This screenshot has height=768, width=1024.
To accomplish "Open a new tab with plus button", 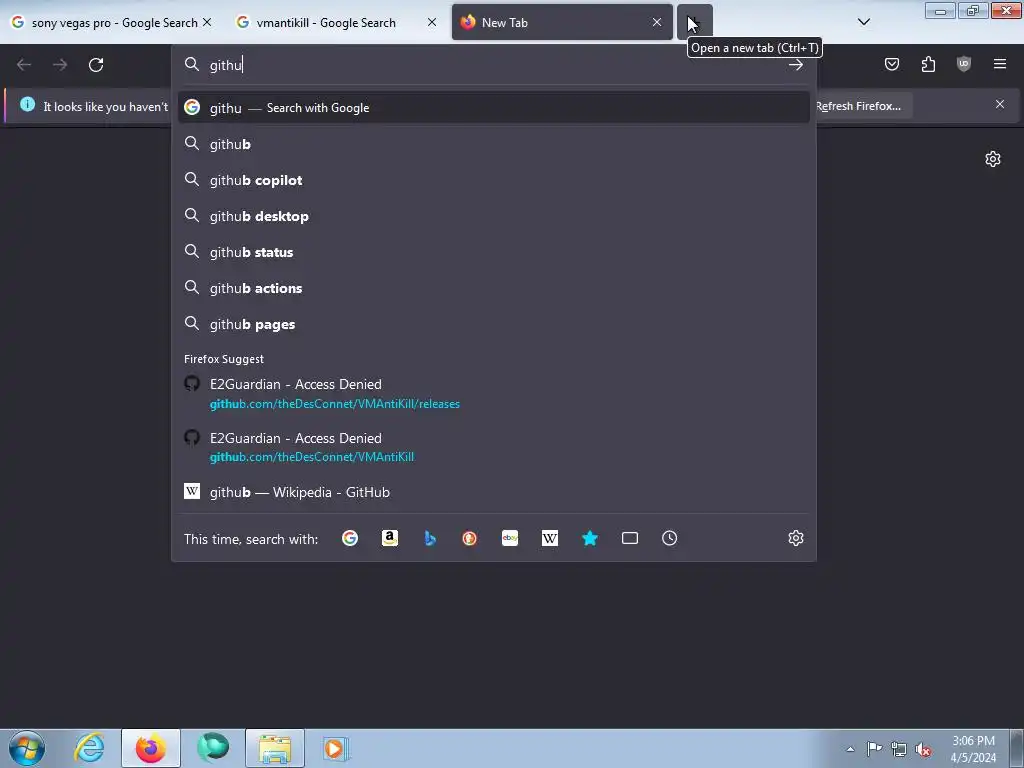I will tap(695, 22).
